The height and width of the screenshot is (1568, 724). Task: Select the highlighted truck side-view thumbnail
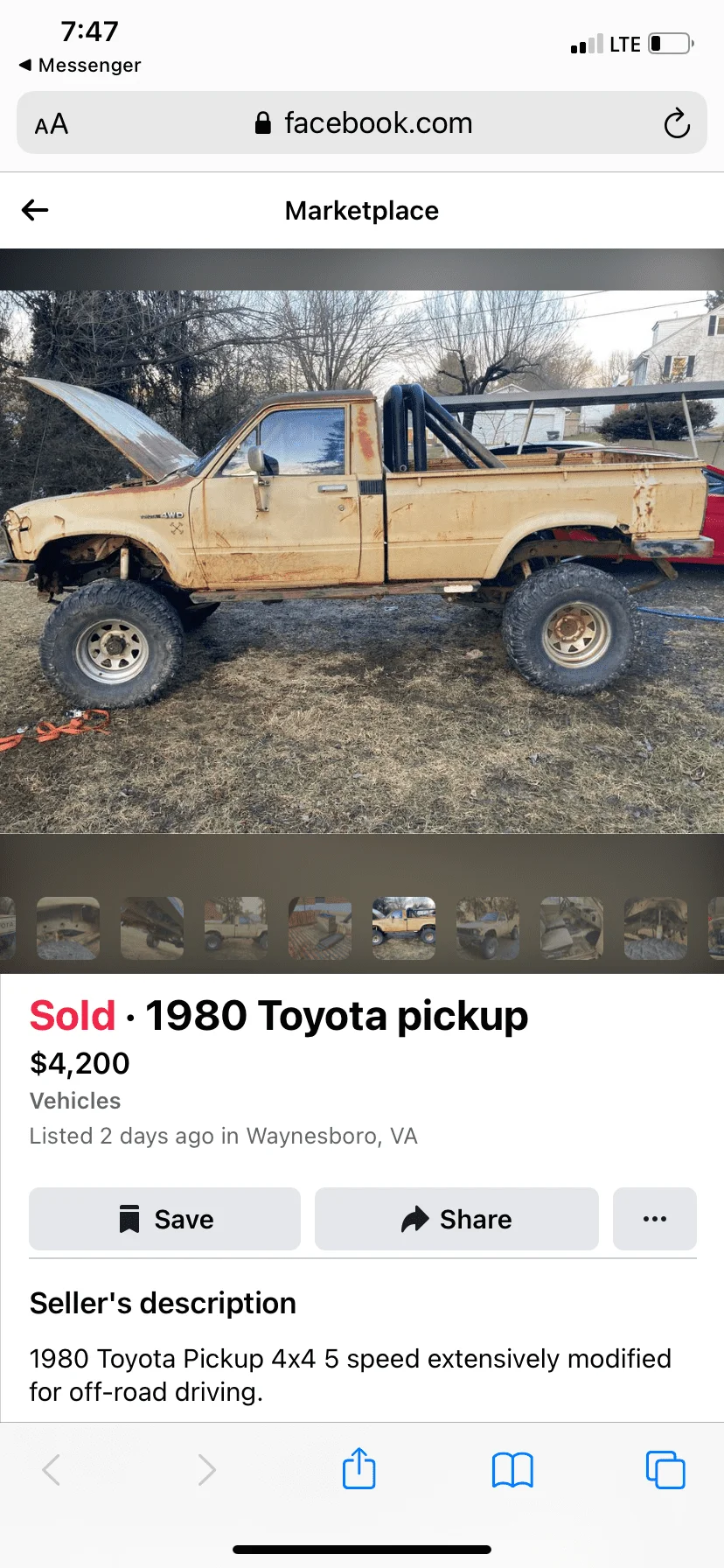(x=404, y=928)
